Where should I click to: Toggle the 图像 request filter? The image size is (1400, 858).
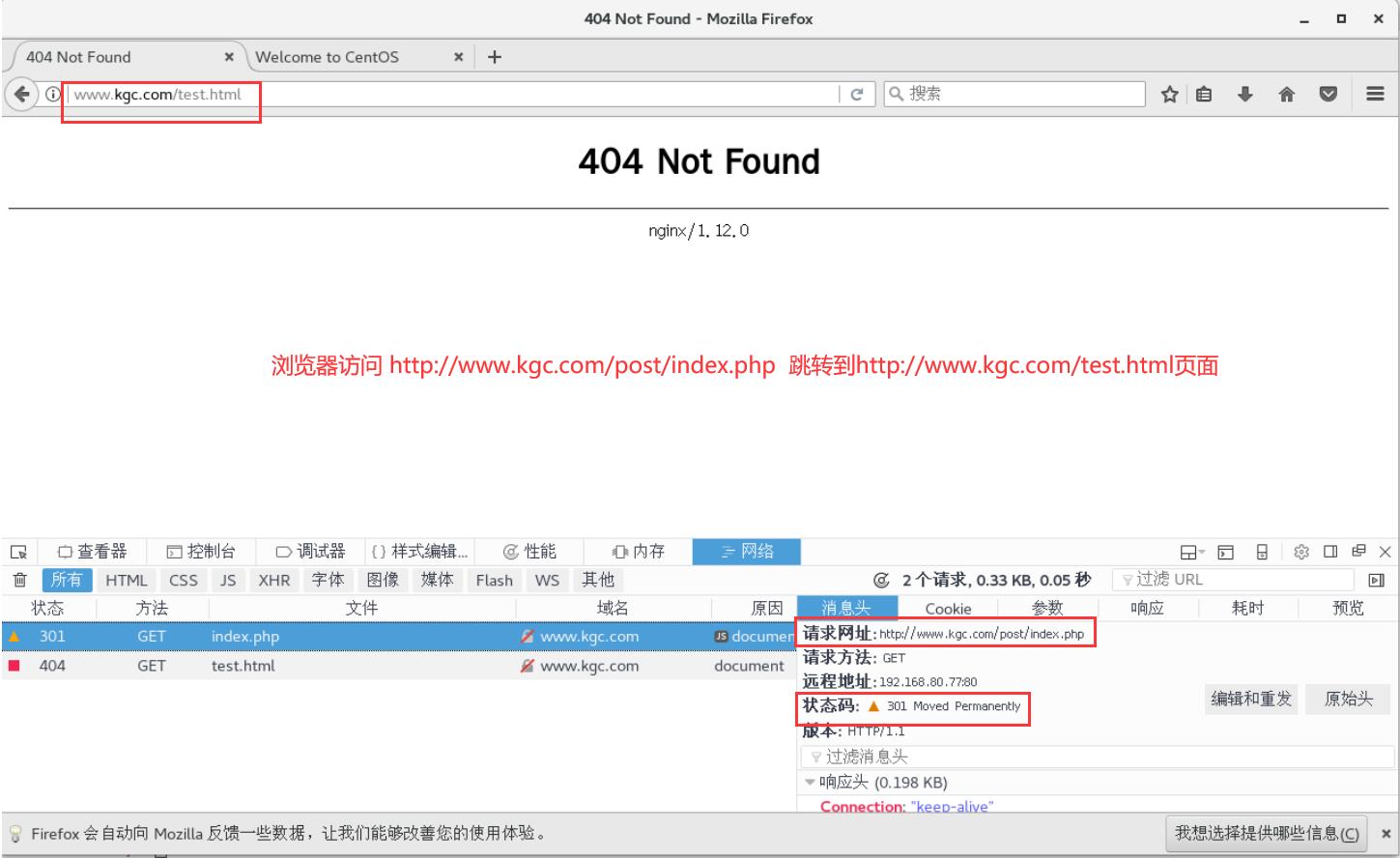(383, 580)
